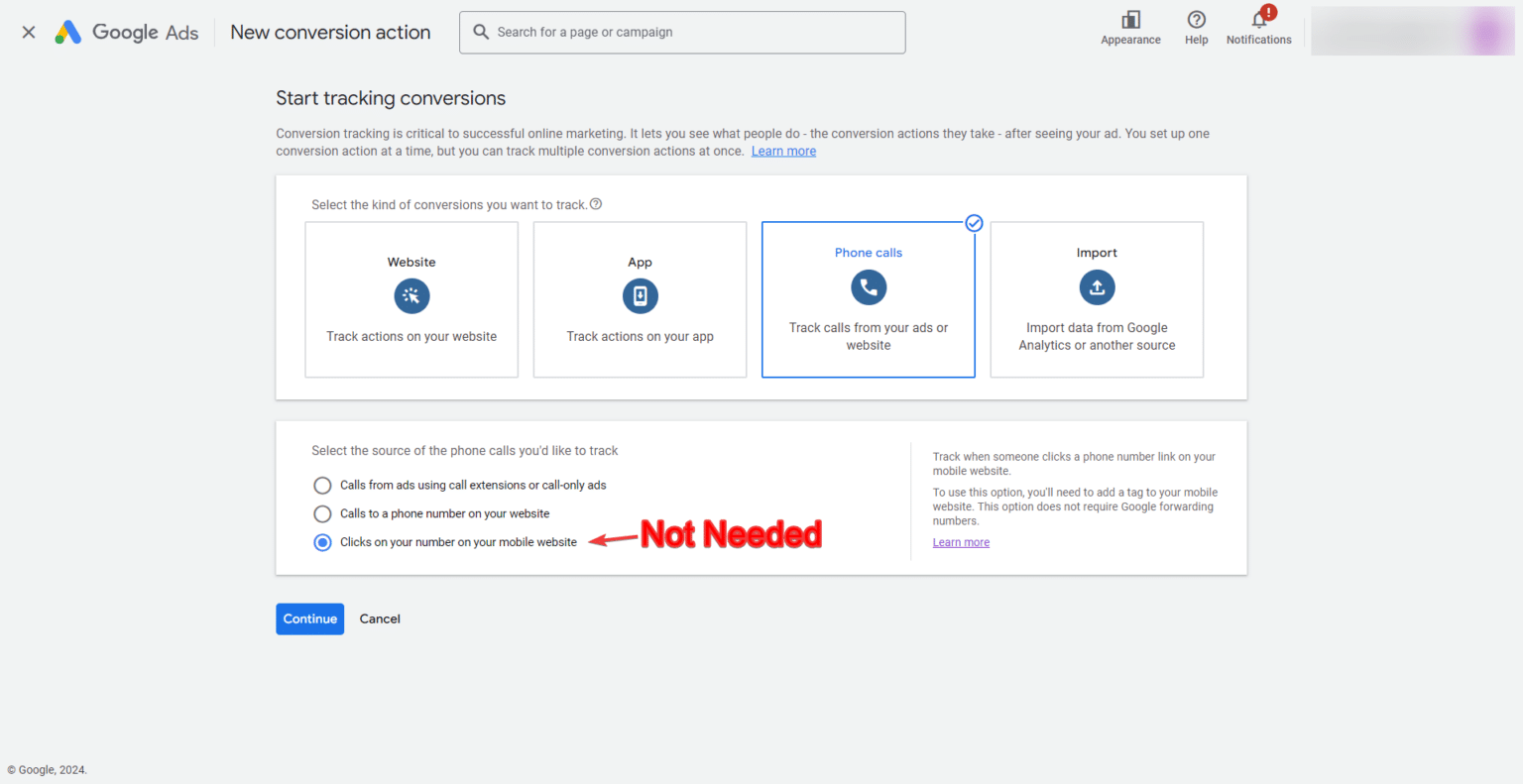Click the search for a page field

pos(682,32)
